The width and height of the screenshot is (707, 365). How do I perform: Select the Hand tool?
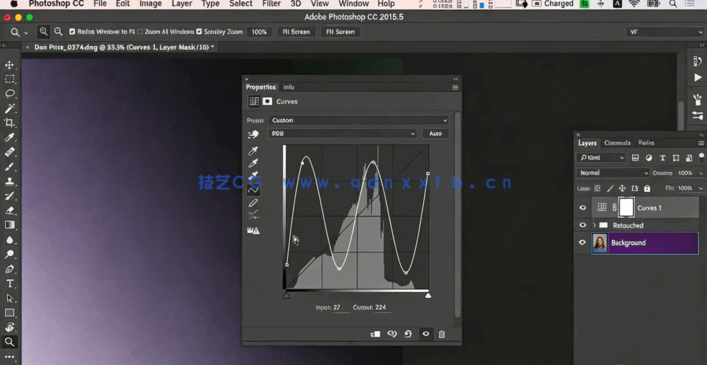9,327
